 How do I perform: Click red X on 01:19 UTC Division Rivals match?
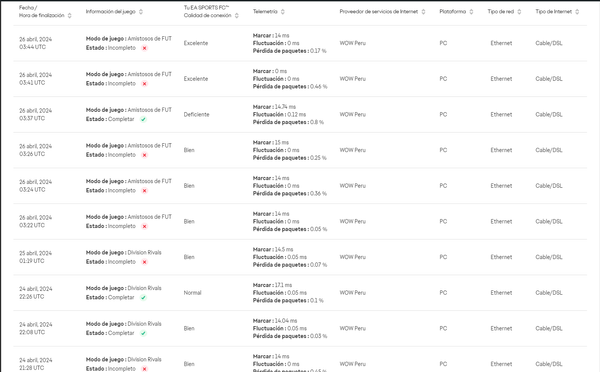tap(144, 262)
